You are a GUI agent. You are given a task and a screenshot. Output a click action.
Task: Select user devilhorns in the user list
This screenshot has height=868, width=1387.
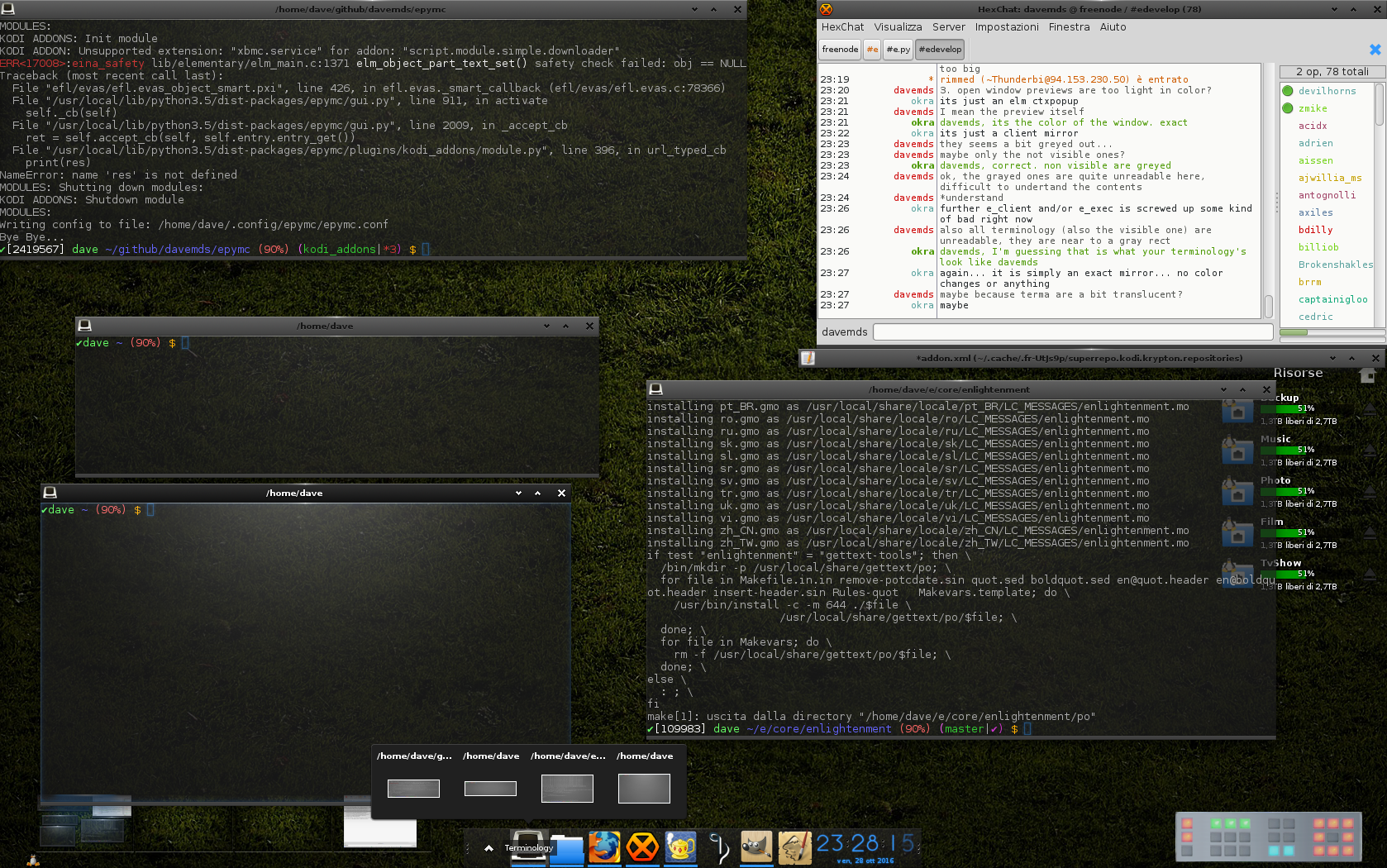(1327, 91)
